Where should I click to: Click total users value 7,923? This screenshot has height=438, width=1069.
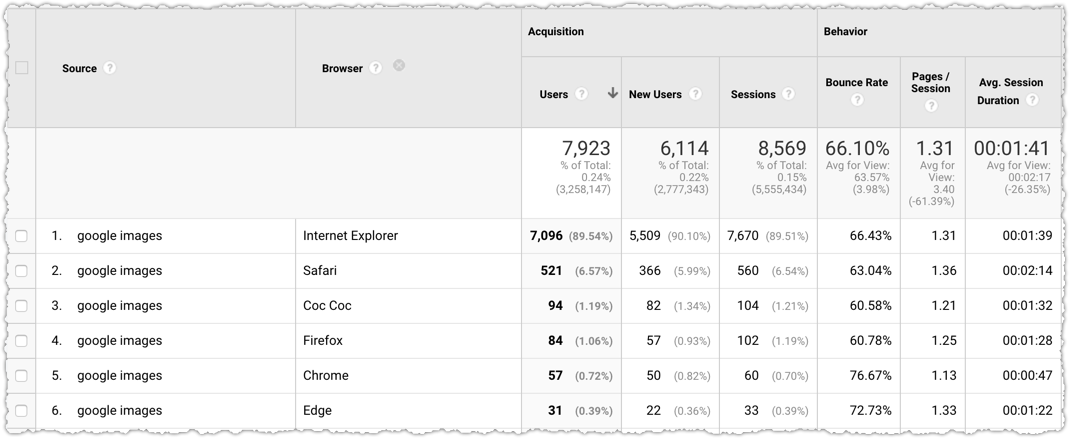click(x=586, y=148)
